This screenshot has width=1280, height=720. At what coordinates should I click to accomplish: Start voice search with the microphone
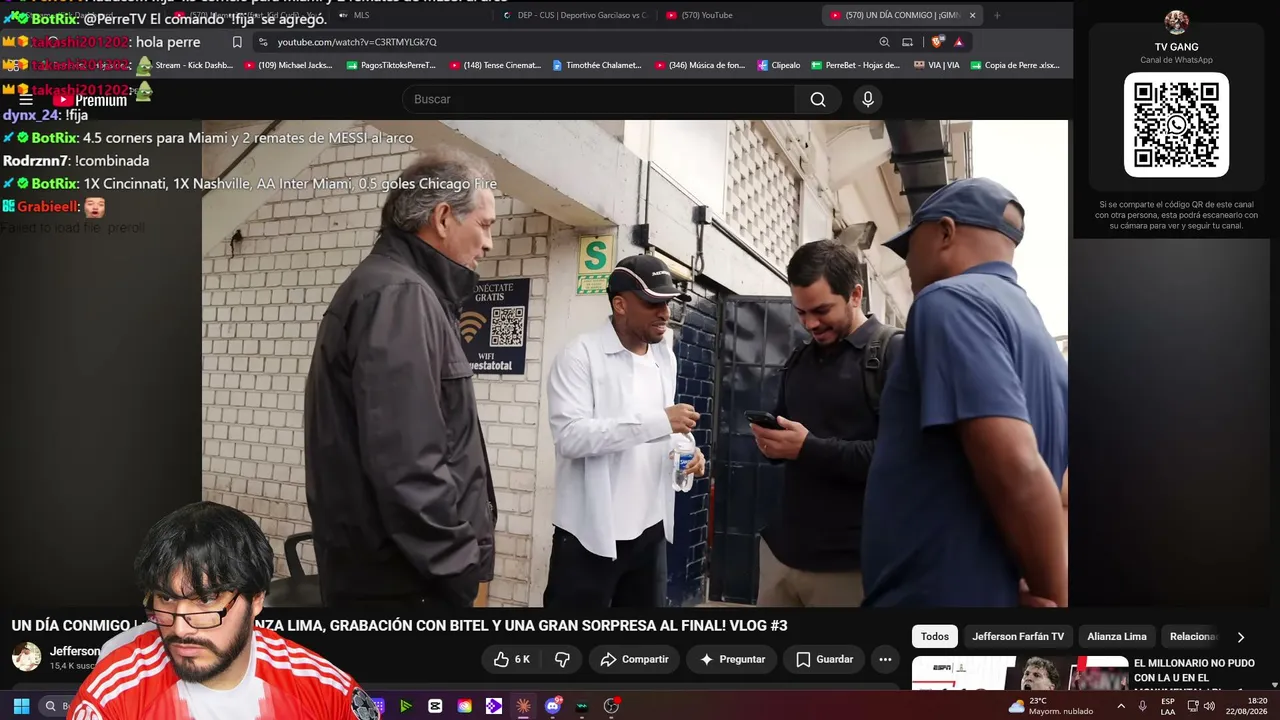coord(868,99)
